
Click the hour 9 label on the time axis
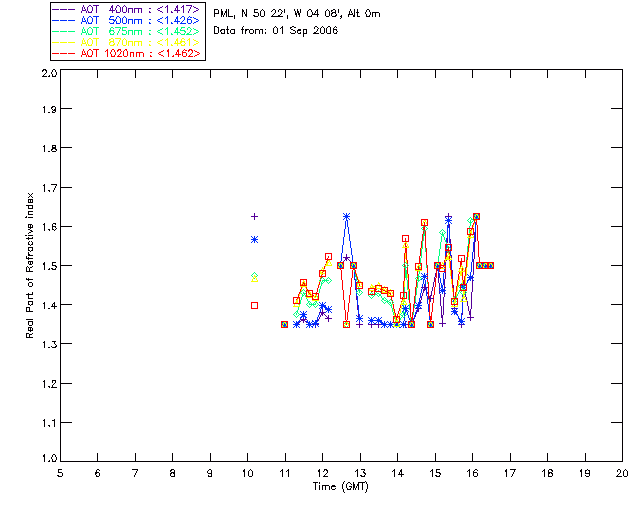tap(210, 473)
